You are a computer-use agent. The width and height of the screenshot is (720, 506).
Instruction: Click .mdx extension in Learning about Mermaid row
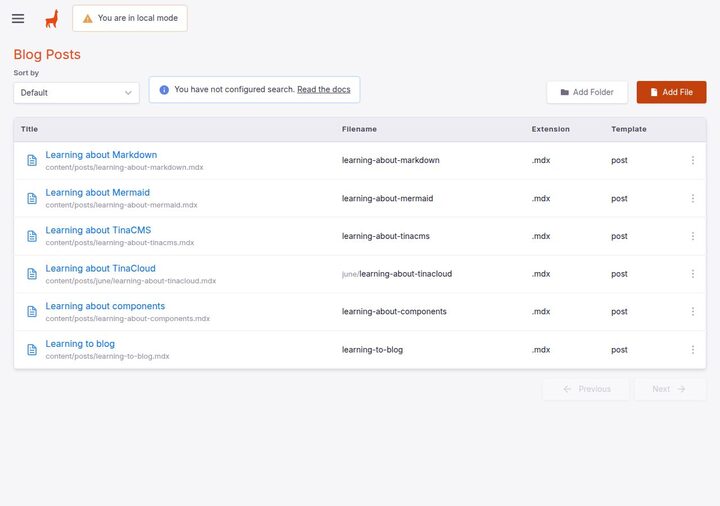541,198
